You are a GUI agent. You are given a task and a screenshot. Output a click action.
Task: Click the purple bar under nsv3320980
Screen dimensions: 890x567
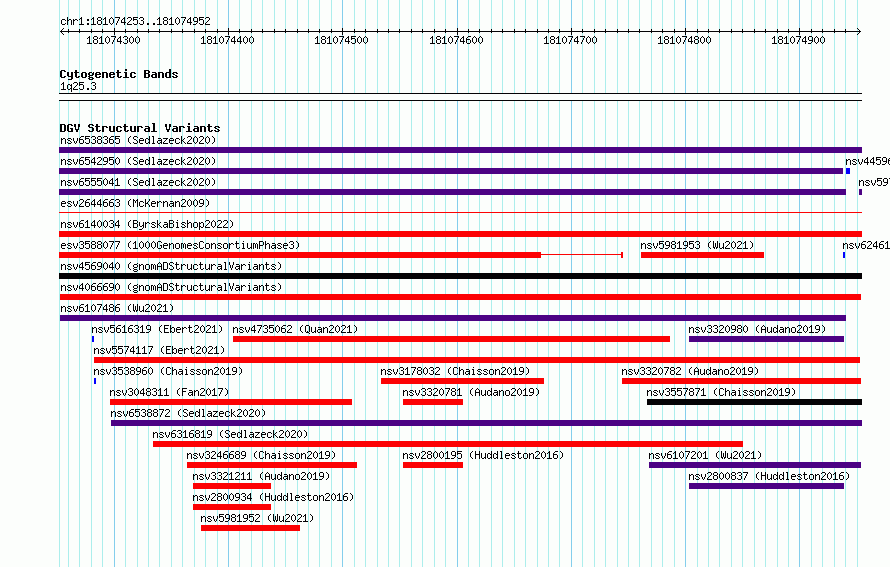point(766,339)
